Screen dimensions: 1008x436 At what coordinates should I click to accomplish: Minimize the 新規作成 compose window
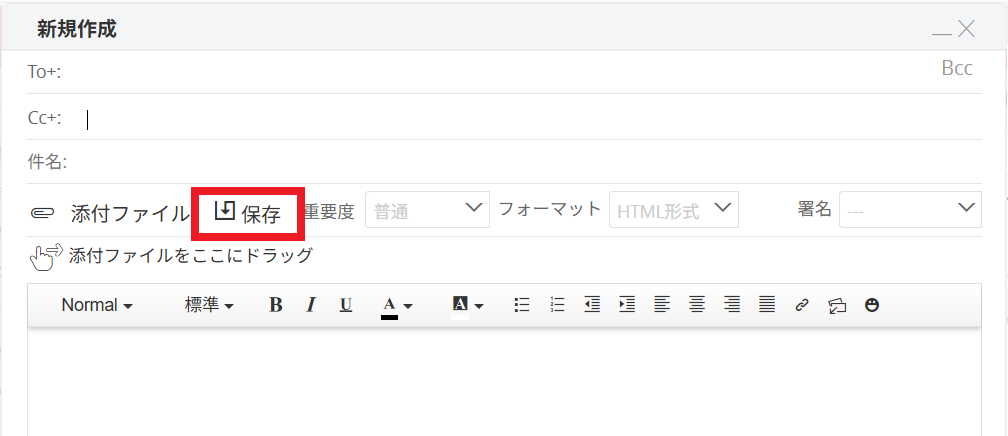[x=941, y=32]
